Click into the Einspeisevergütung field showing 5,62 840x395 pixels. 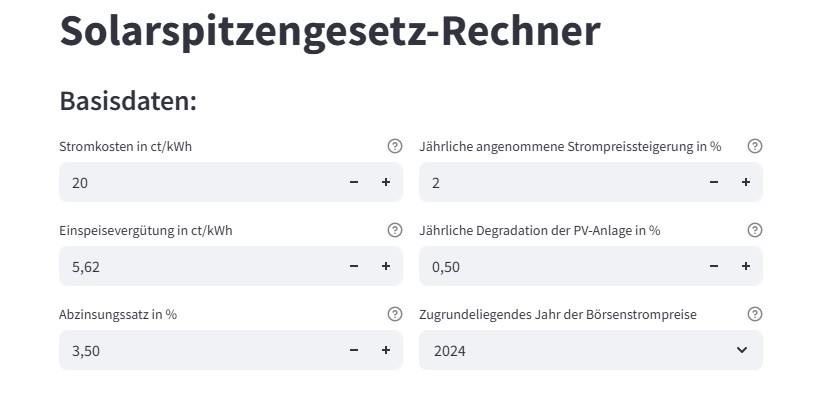pos(199,266)
